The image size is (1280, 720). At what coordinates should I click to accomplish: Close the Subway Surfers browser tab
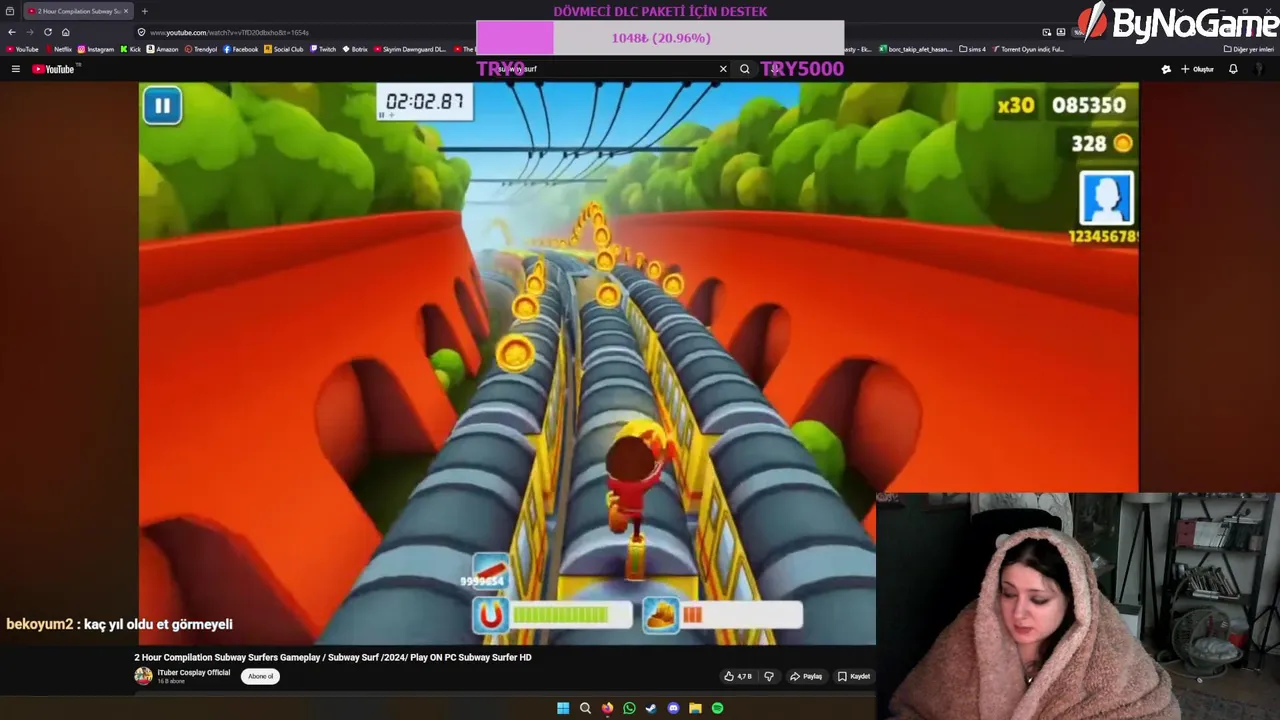126,11
